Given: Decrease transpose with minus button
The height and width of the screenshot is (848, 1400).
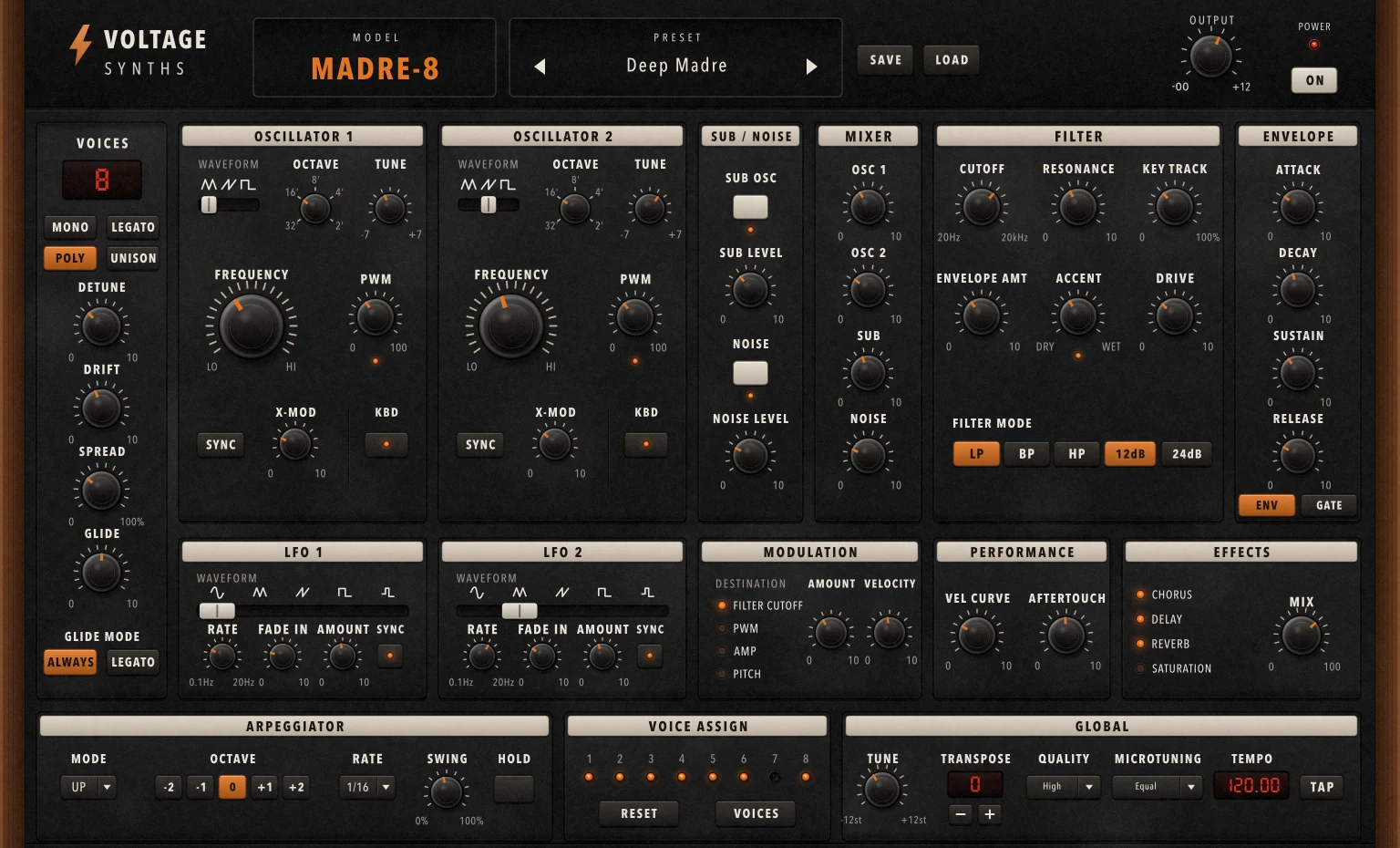Looking at the screenshot, I should coord(961,814).
